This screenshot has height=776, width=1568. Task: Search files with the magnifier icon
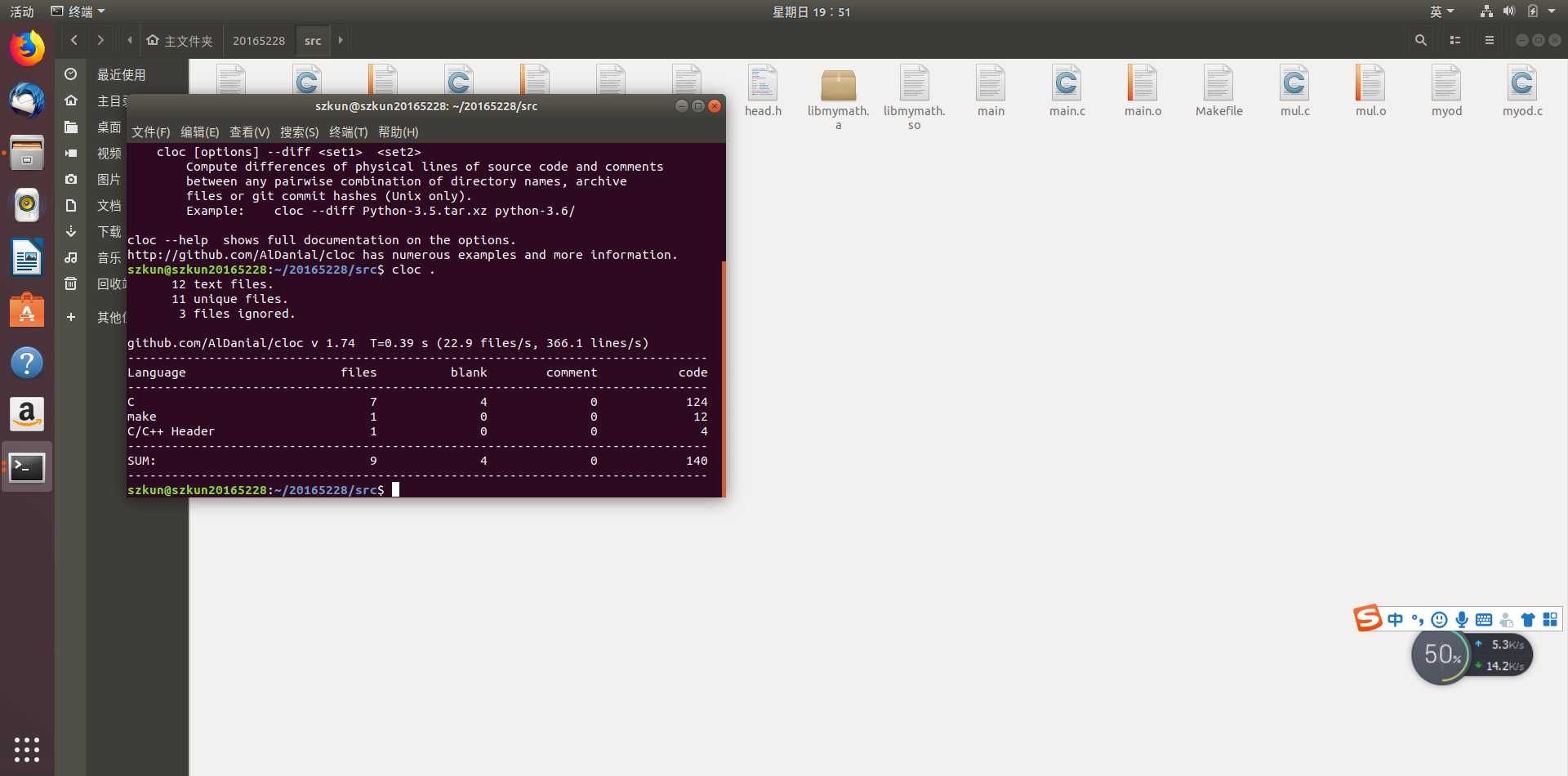coord(1421,40)
